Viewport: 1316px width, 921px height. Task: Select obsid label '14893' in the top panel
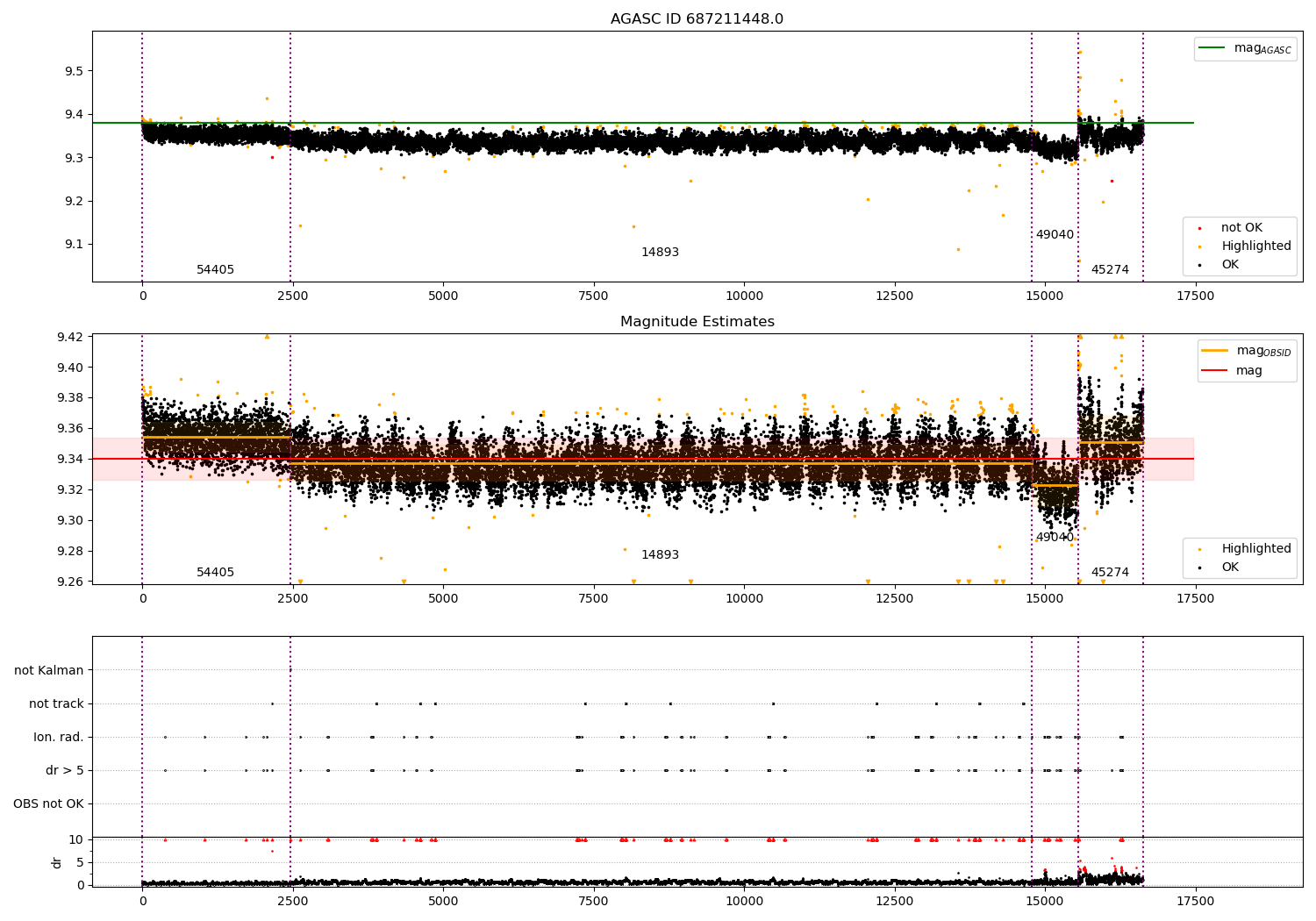pos(660,253)
